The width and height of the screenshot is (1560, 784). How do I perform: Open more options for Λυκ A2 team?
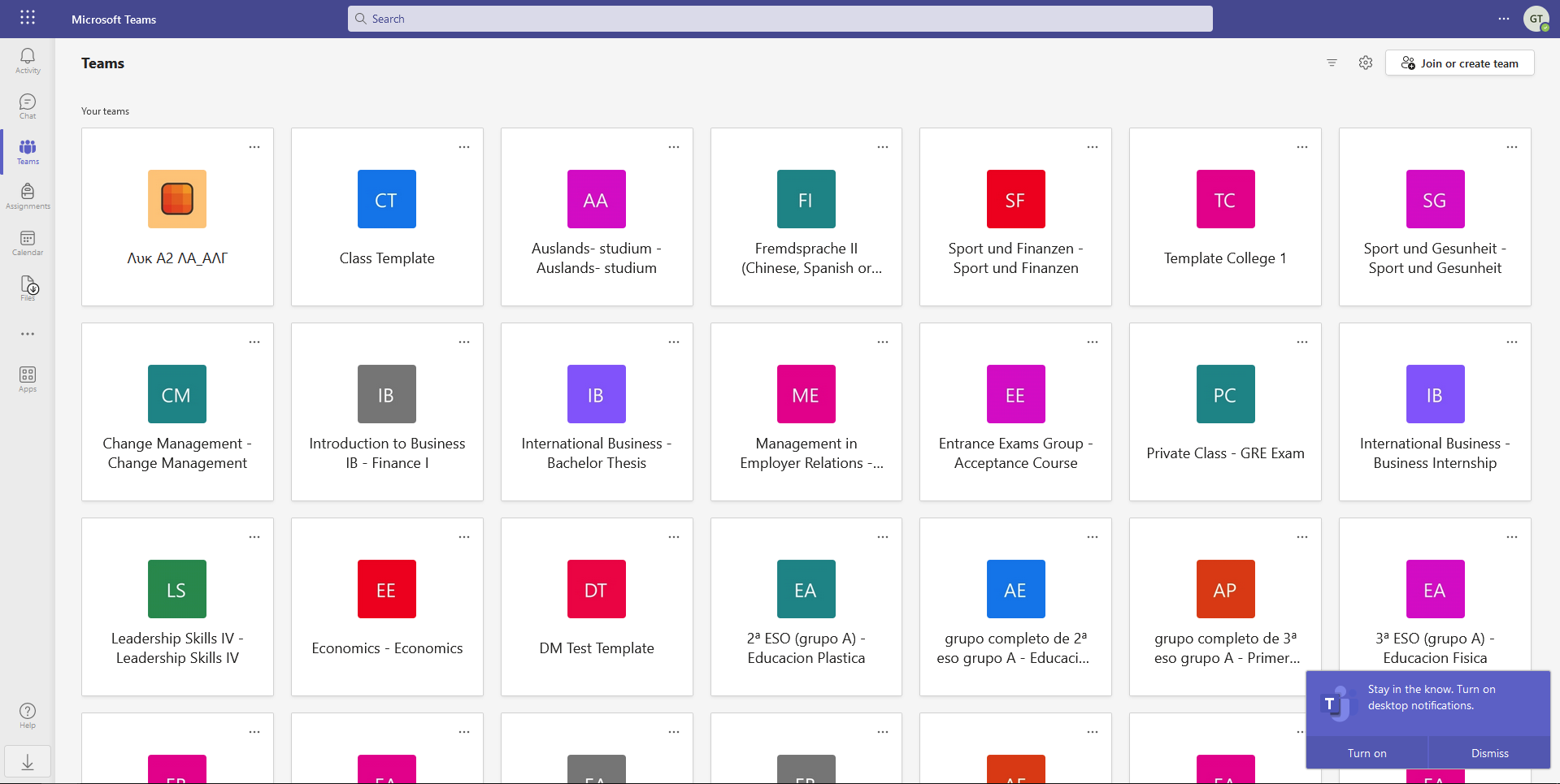click(x=254, y=147)
